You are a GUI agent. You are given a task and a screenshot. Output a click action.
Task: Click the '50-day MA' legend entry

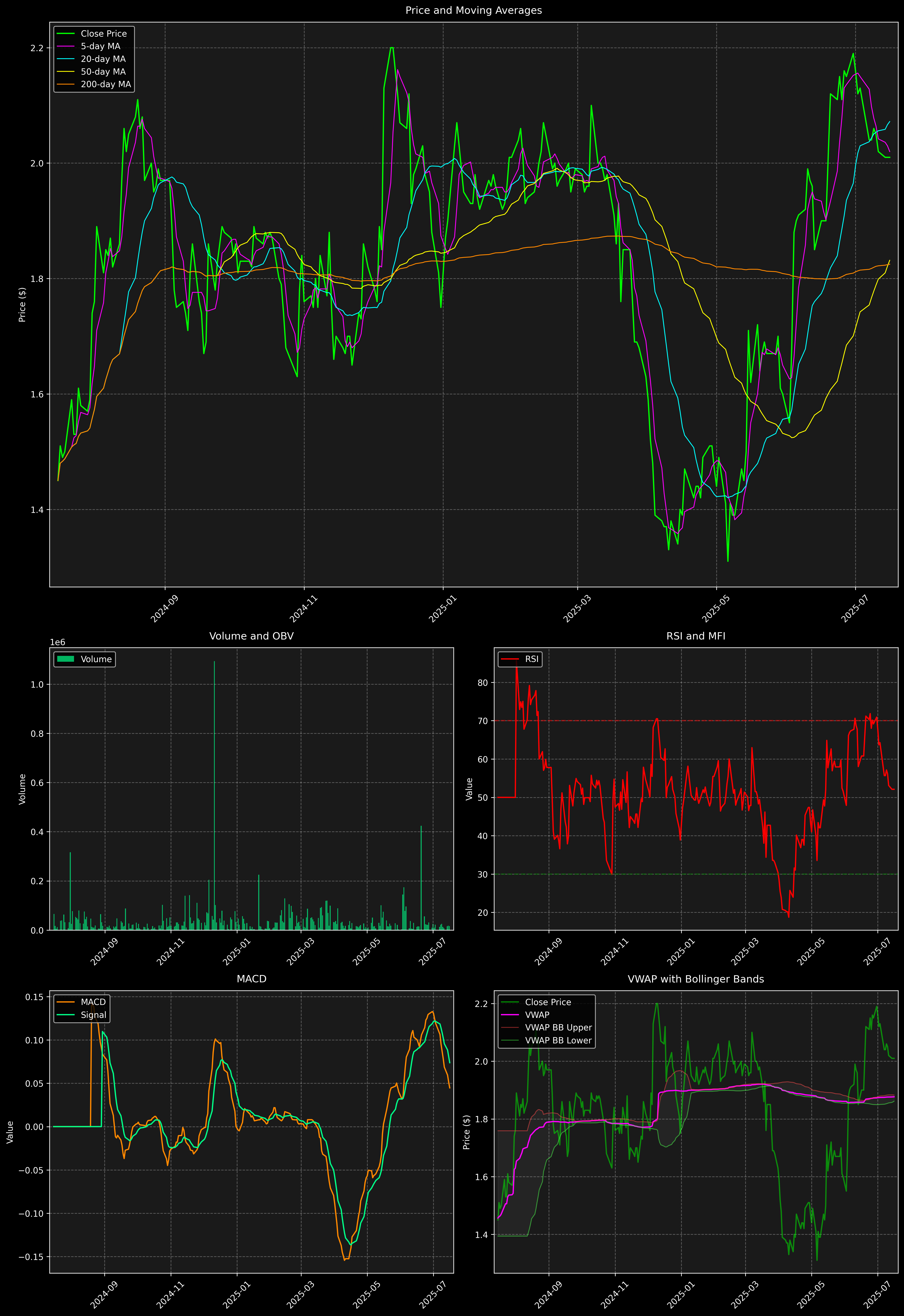pyautogui.click(x=103, y=72)
